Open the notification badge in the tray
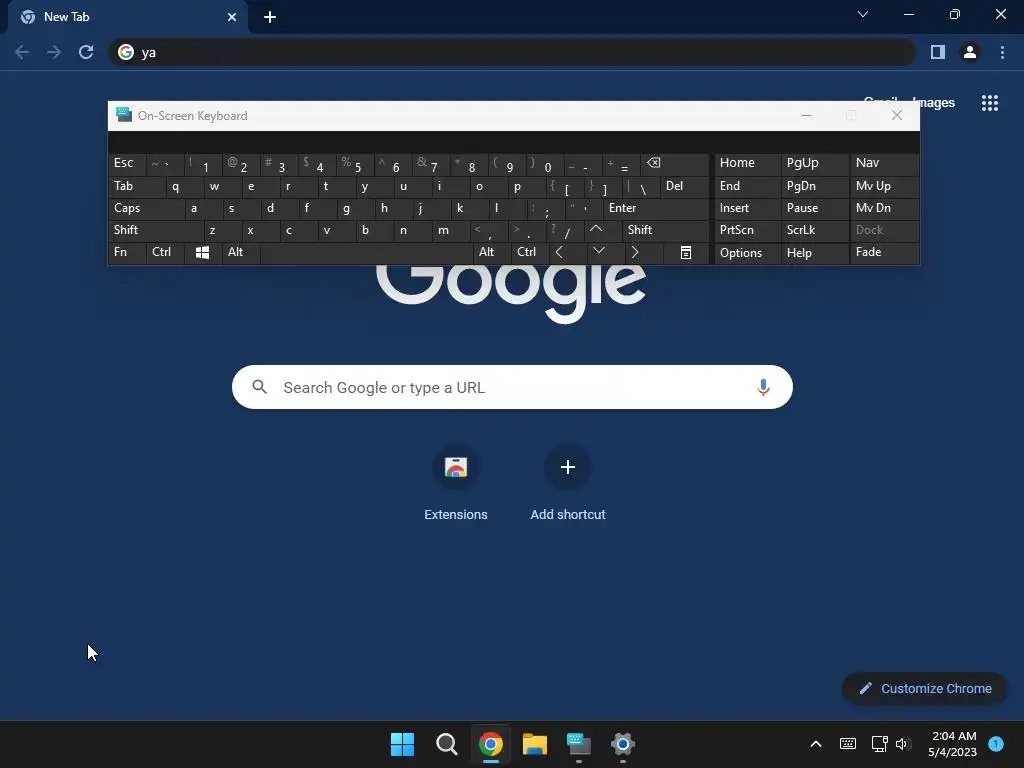 (x=996, y=744)
